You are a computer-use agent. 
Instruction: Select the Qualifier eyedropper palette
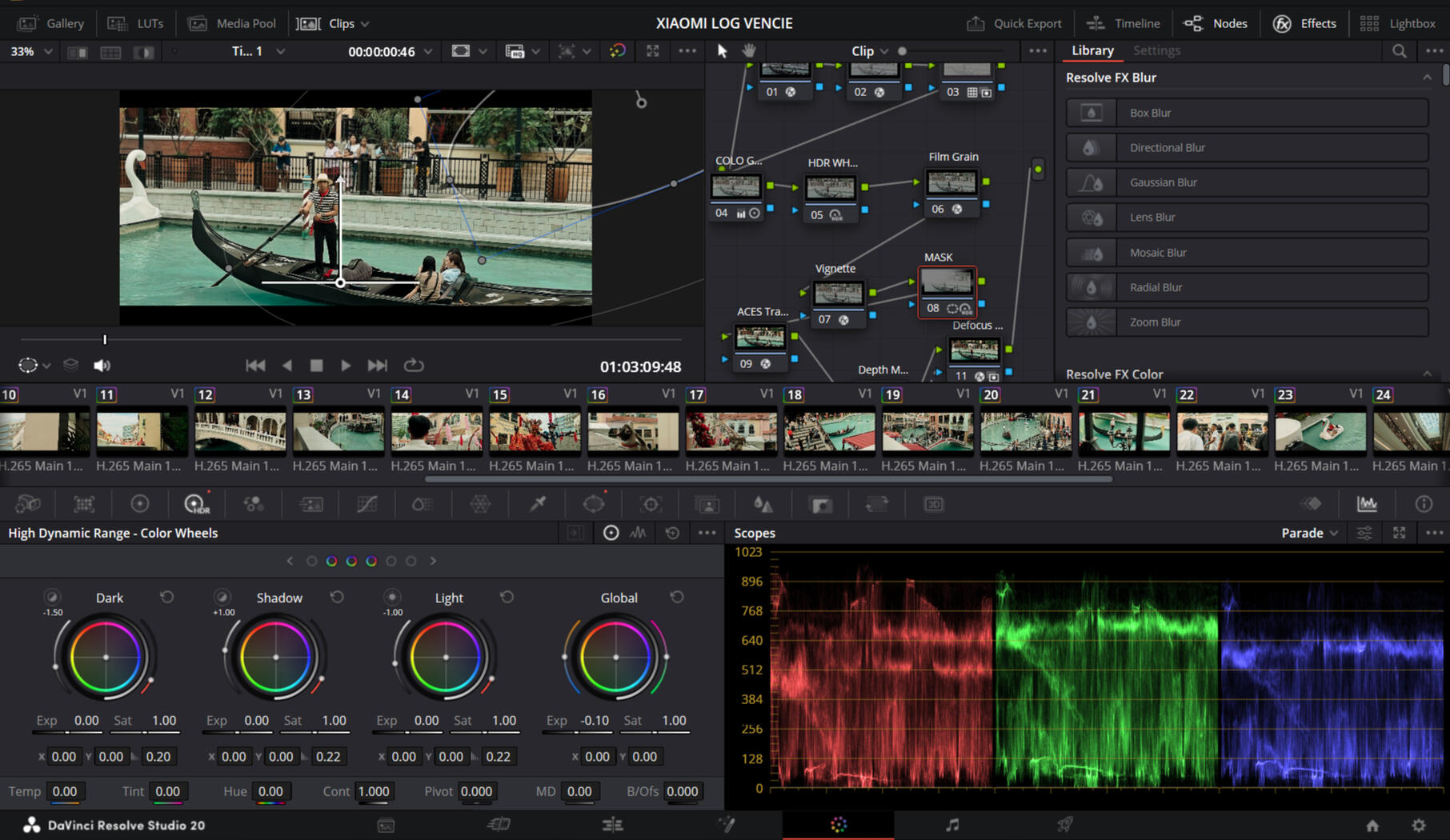(x=538, y=504)
